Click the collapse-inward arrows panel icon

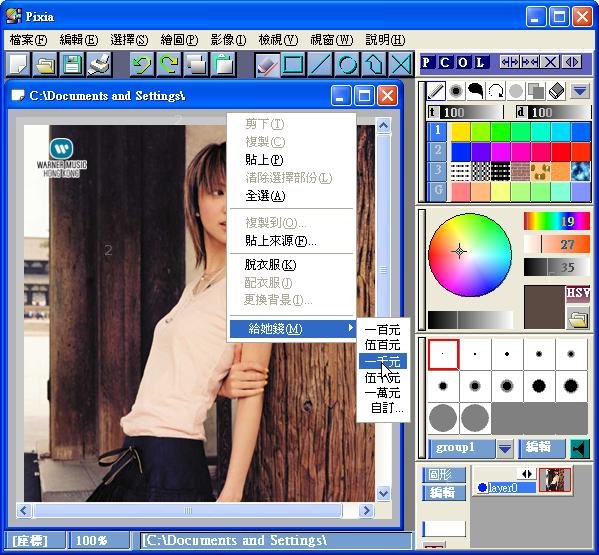click(529, 62)
